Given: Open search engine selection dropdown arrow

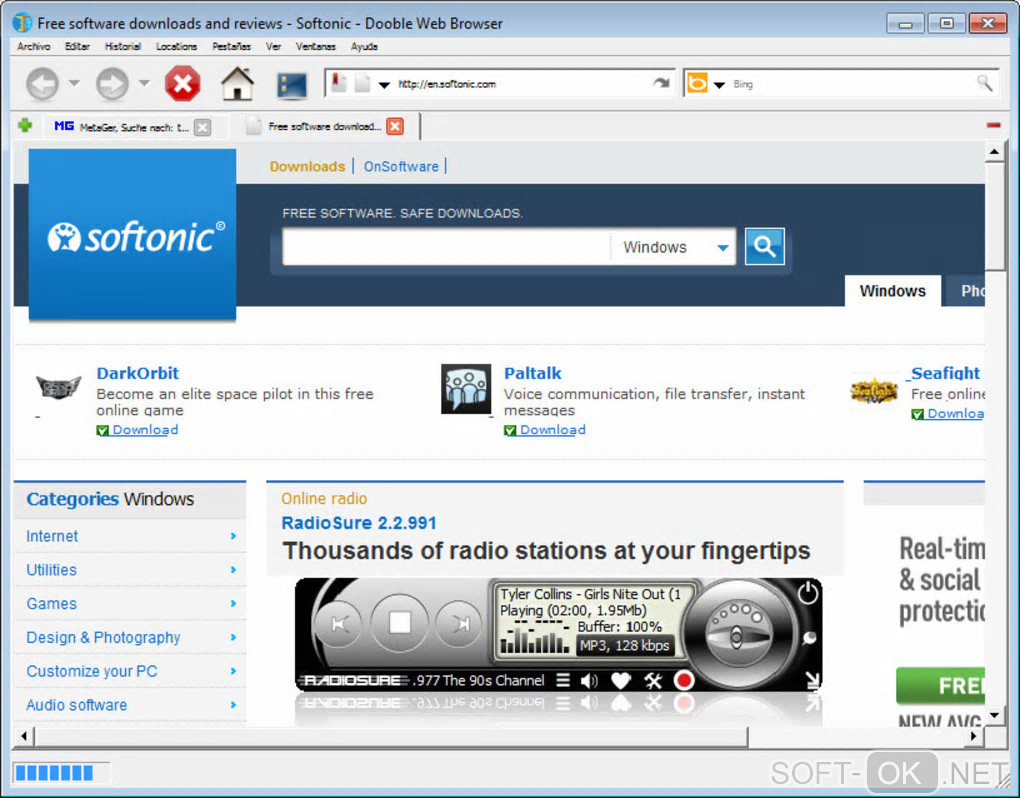Looking at the screenshot, I should pyautogui.click(x=719, y=85).
